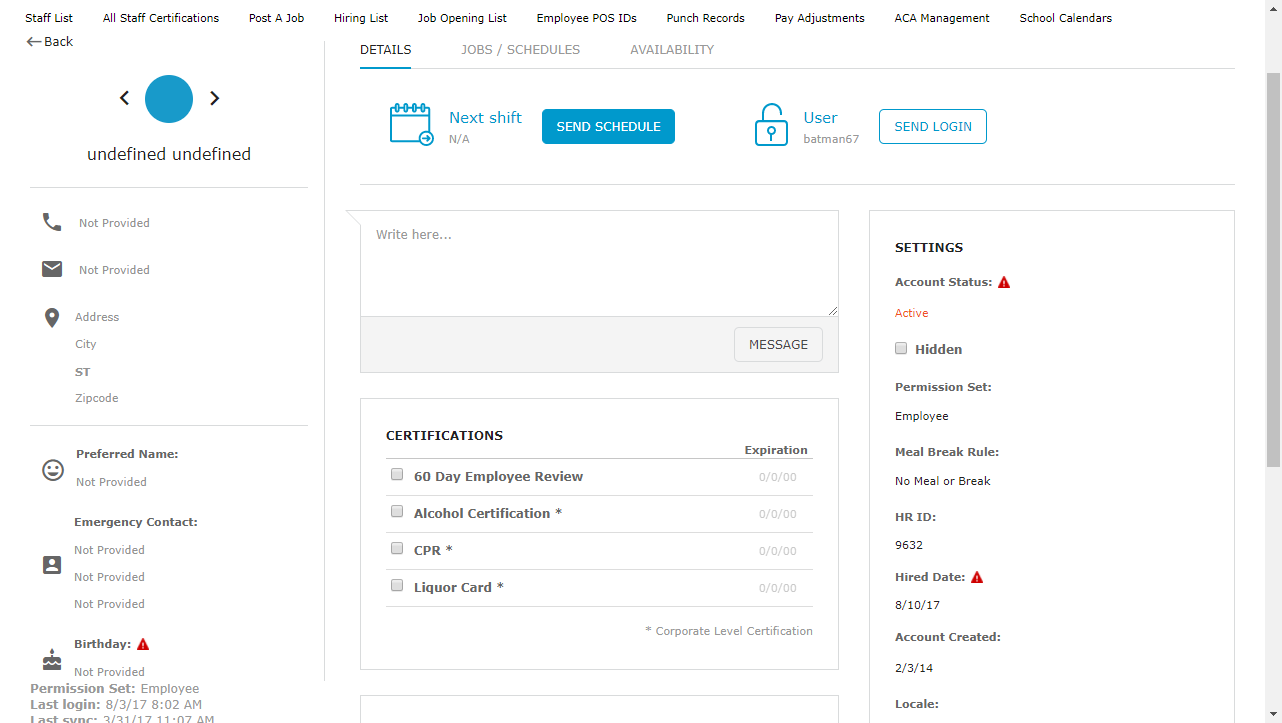
Task: Click the Employee permission set value
Action: point(921,416)
